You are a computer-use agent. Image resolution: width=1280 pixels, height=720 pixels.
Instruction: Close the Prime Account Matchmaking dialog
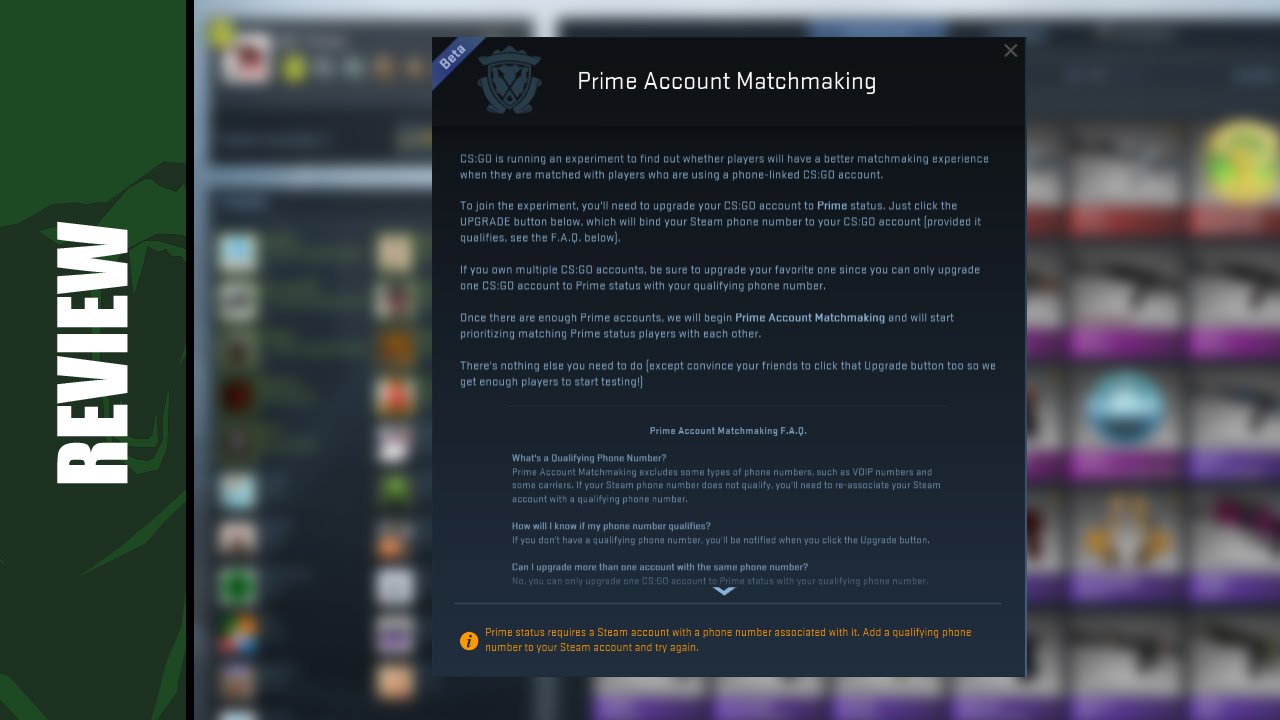[x=1010, y=51]
